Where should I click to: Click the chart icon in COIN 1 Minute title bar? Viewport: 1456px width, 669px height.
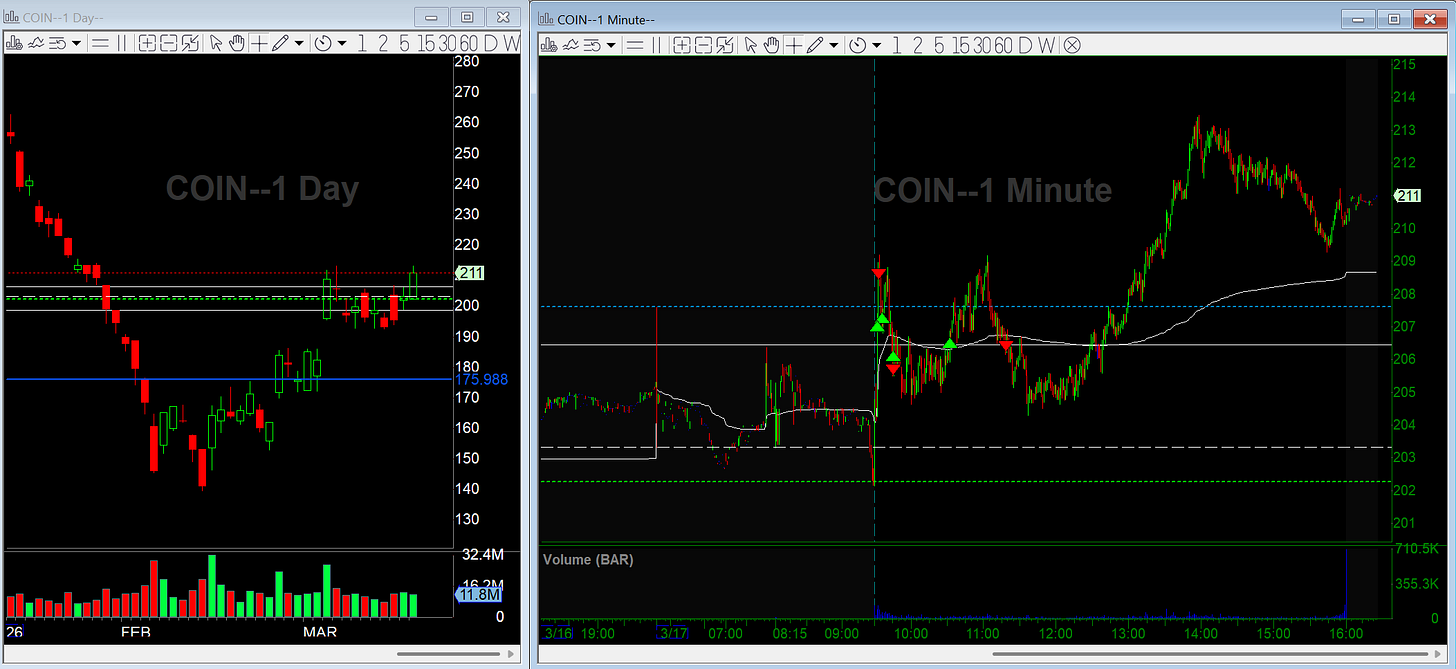pos(547,19)
